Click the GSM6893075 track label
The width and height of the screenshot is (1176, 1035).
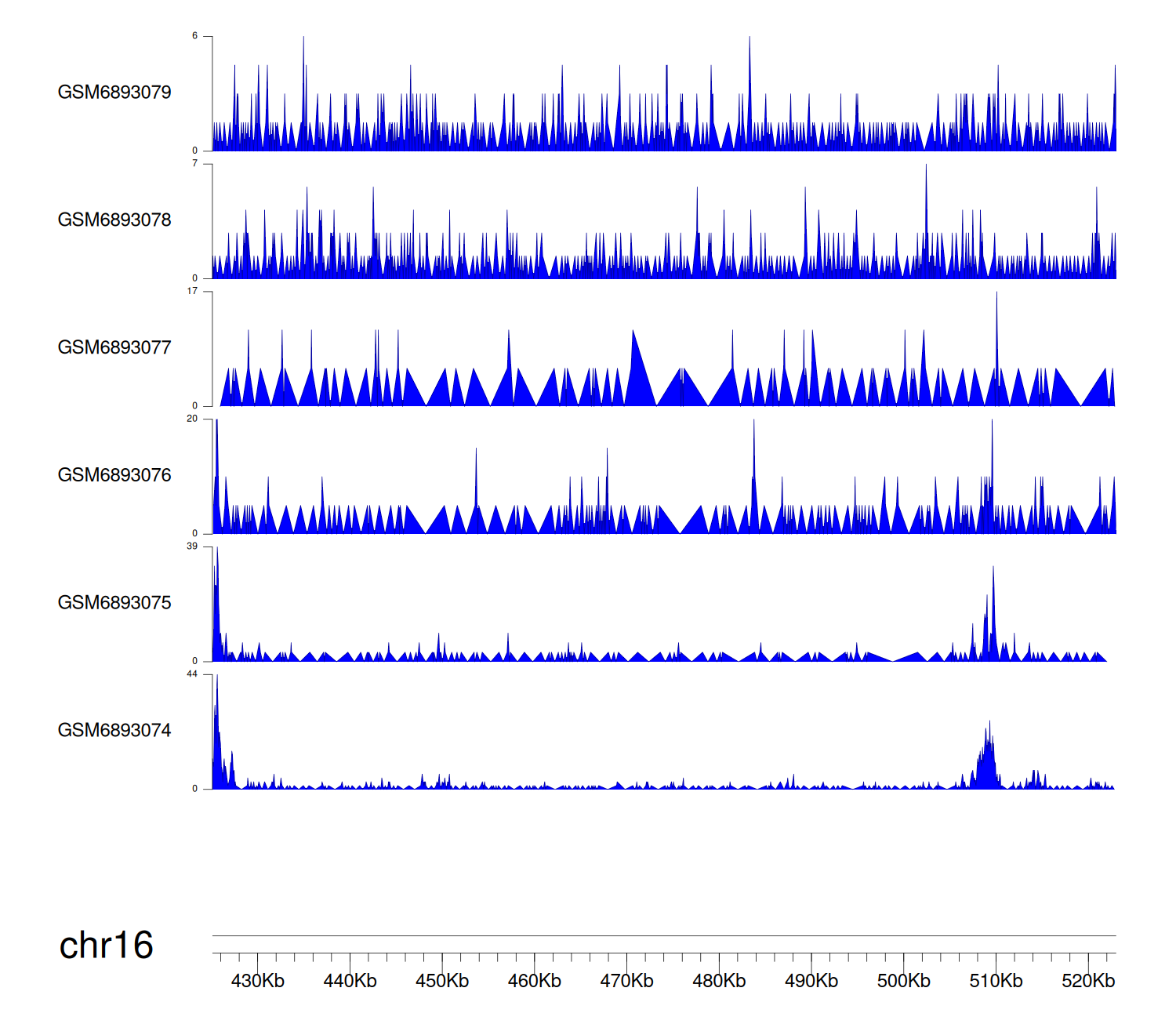(x=114, y=603)
